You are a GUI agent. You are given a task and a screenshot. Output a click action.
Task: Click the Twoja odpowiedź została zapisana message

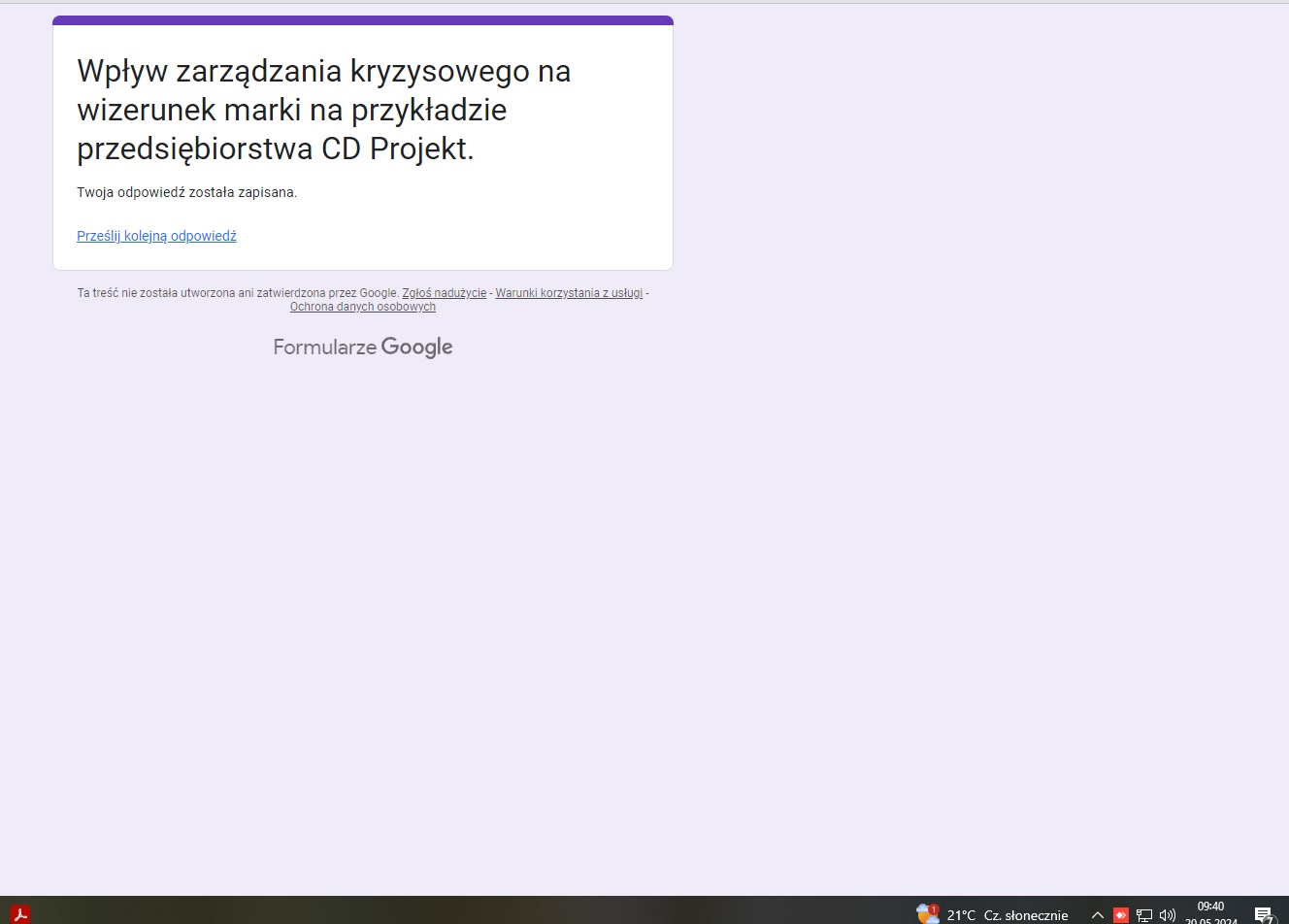186,192
